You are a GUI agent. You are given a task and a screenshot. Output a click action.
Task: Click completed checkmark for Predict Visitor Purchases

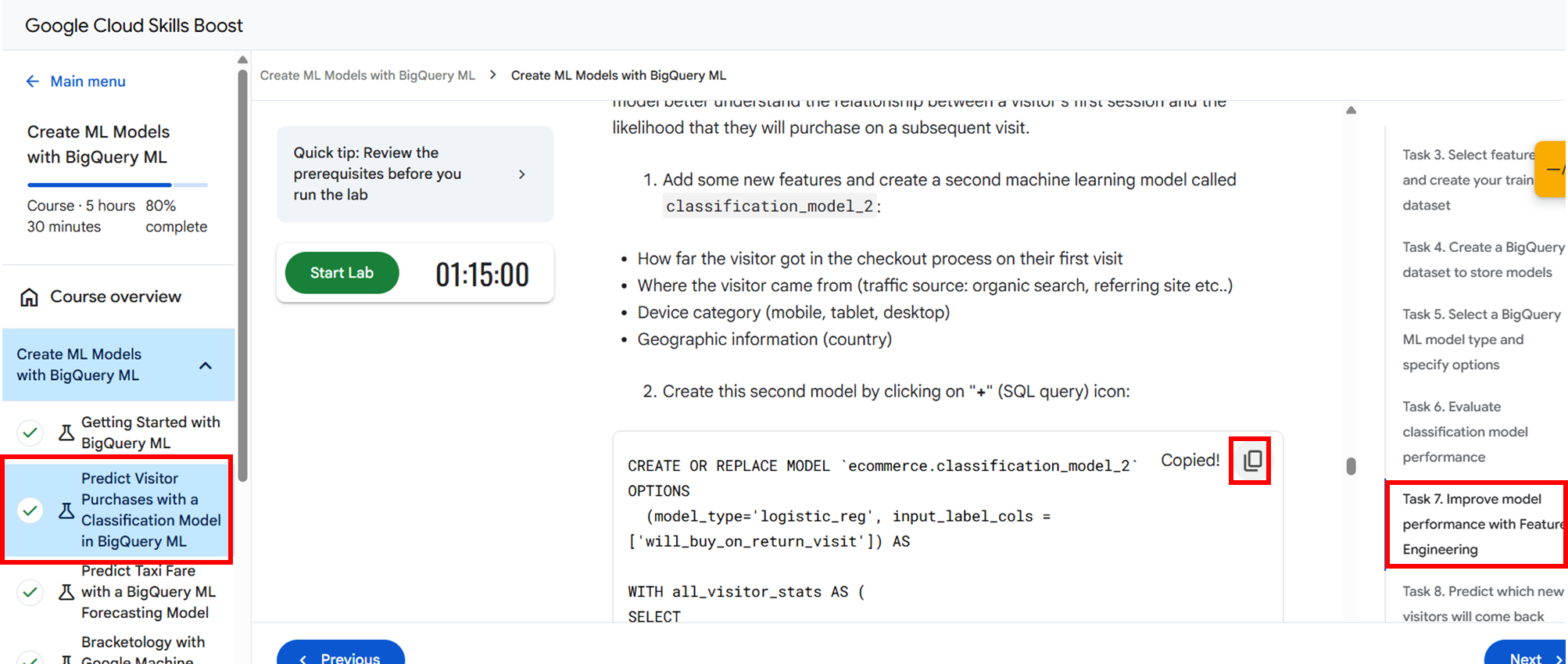coord(30,511)
